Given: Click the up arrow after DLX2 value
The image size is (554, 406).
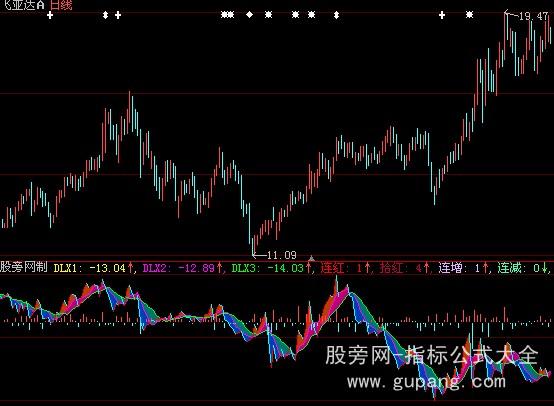Looking at the screenshot, I should [x=219, y=268].
